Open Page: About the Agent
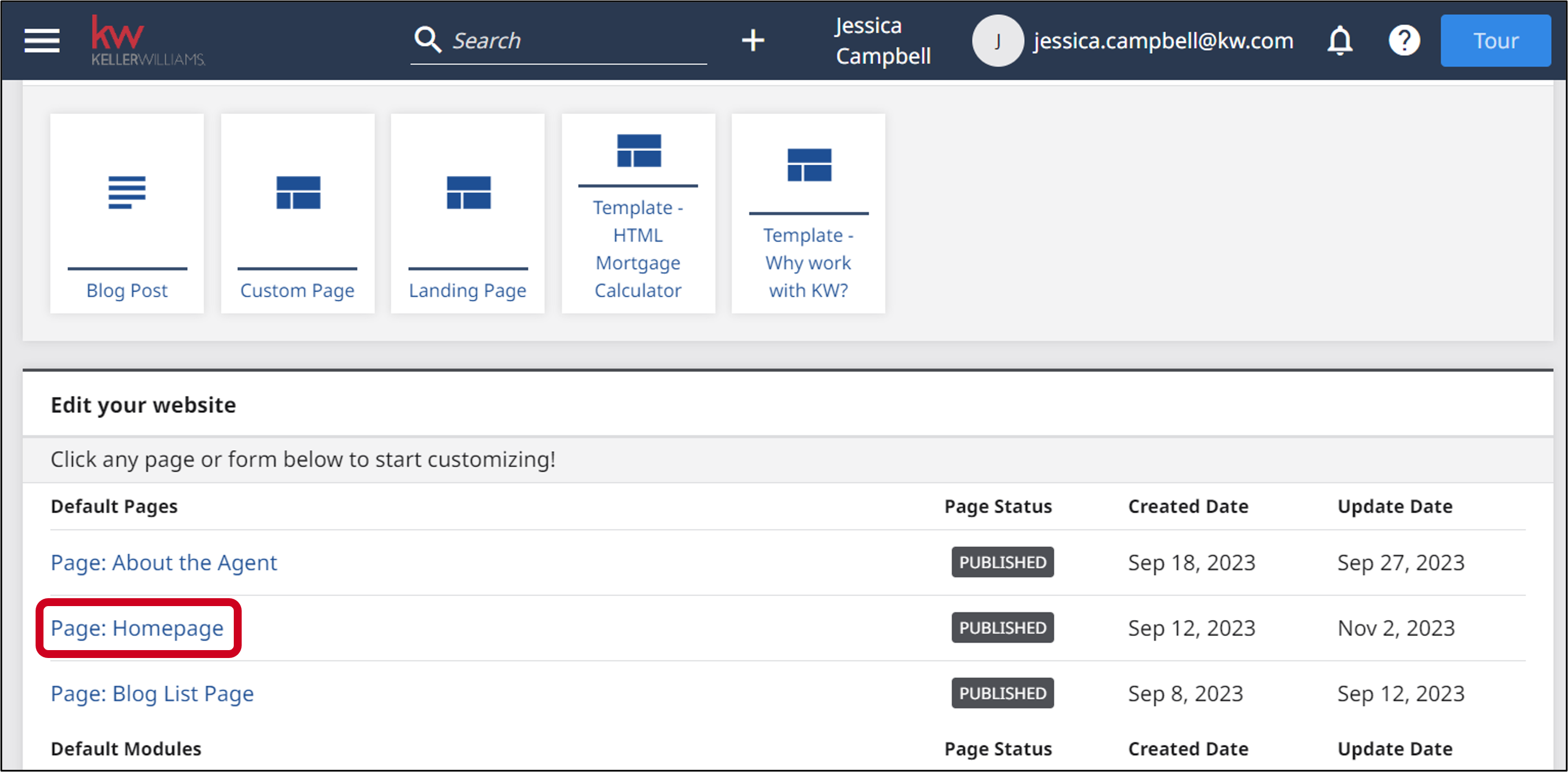This screenshot has height=772, width=1568. pos(164,563)
